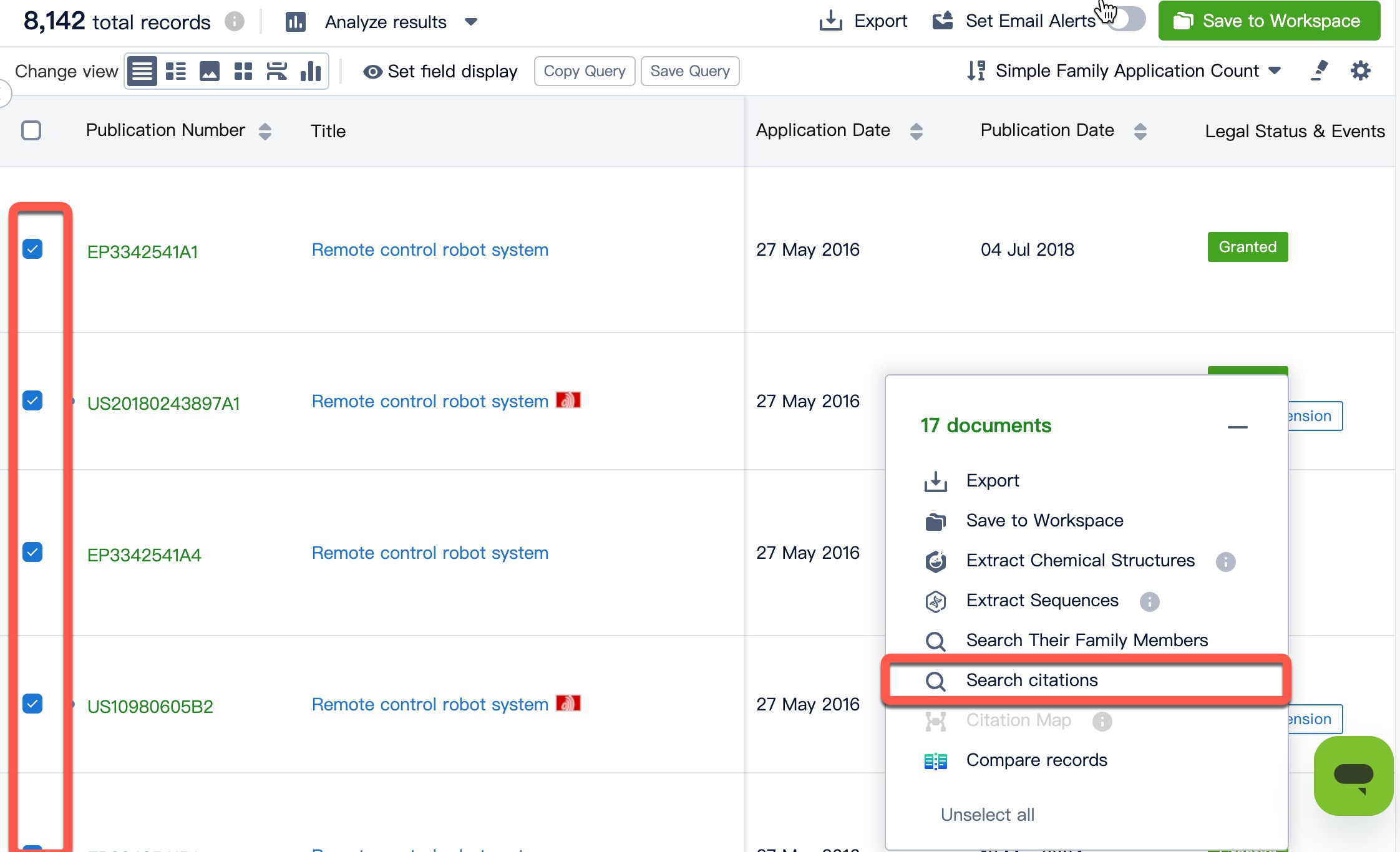Click the Copy Query button
The image size is (1400, 852).
[584, 71]
